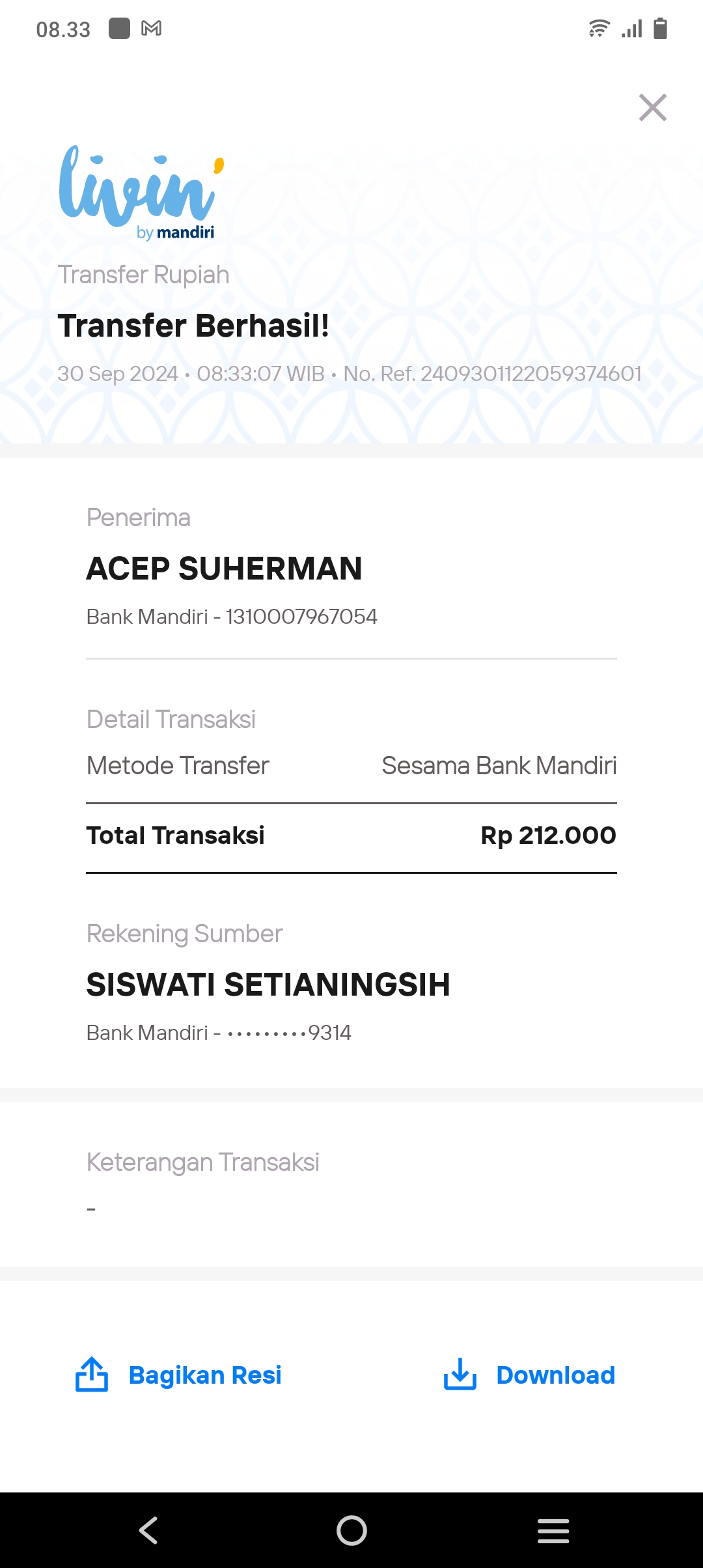Open recent apps via three-line icon
703x1568 pixels.
553,1530
